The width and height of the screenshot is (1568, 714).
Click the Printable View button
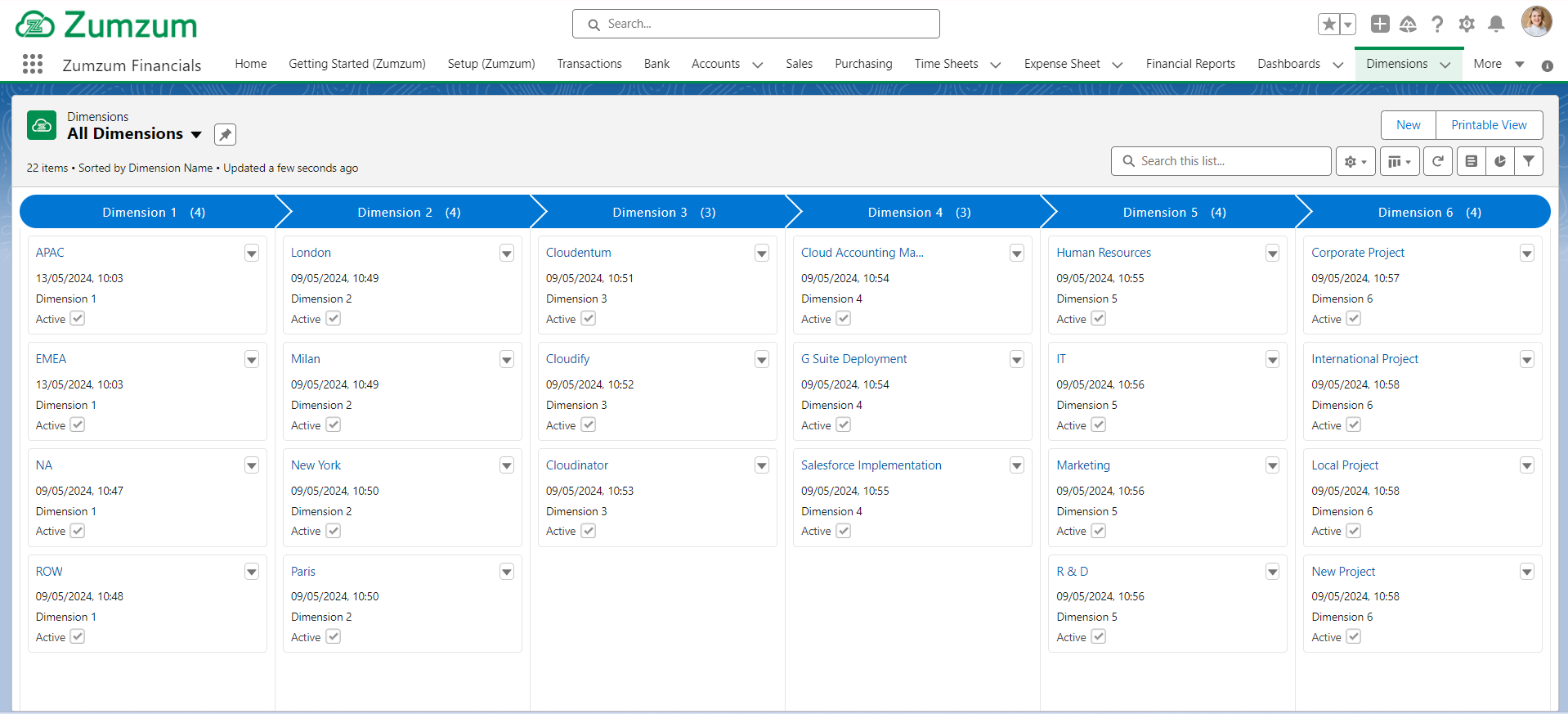pyautogui.click(x=1489, y=125)
